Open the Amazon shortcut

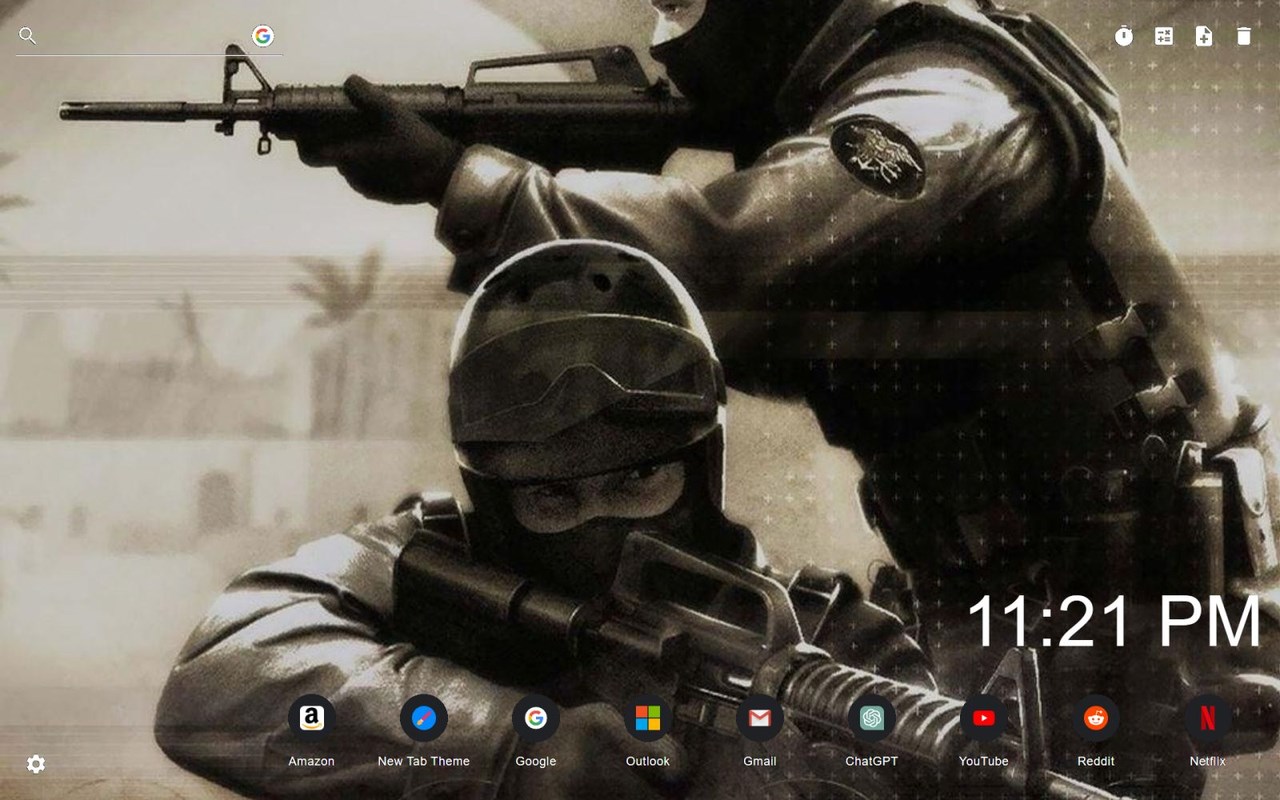(x=312, y=718)
